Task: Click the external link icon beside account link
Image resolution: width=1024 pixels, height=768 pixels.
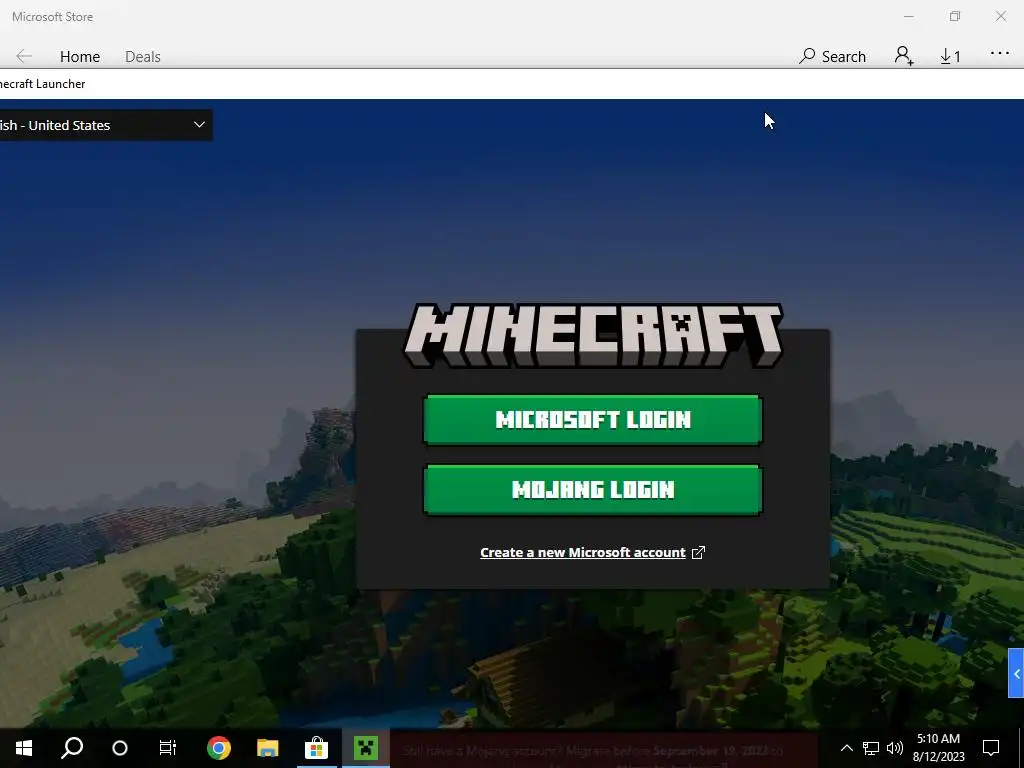Action: point(698,552)
